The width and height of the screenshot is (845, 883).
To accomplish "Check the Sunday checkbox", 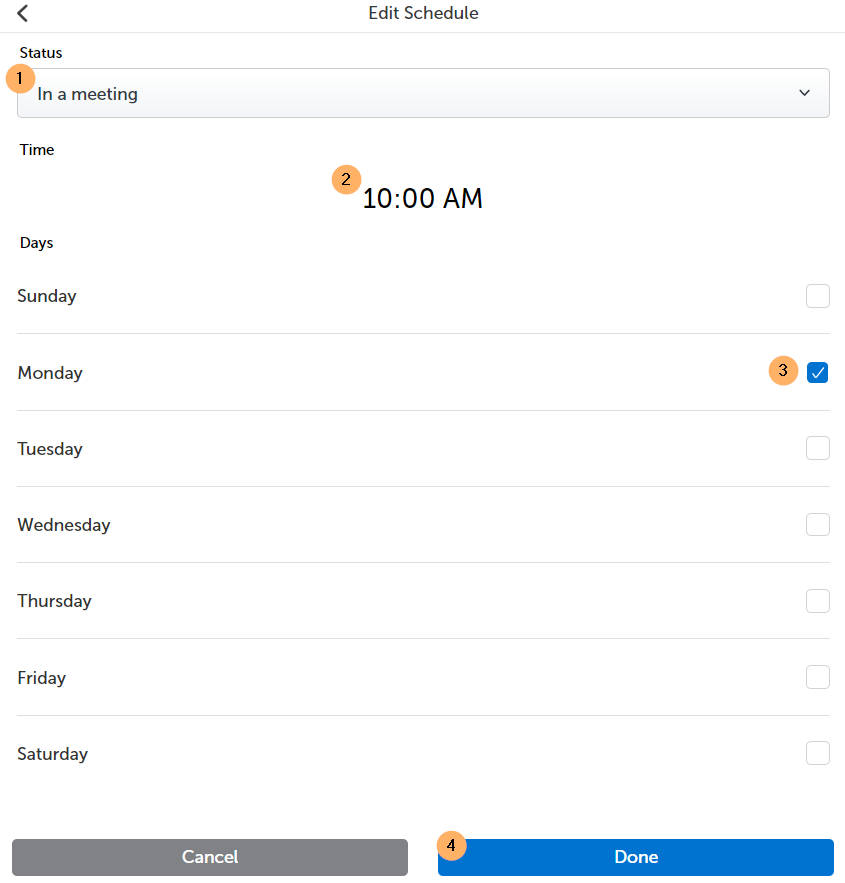I will point(817,296).
